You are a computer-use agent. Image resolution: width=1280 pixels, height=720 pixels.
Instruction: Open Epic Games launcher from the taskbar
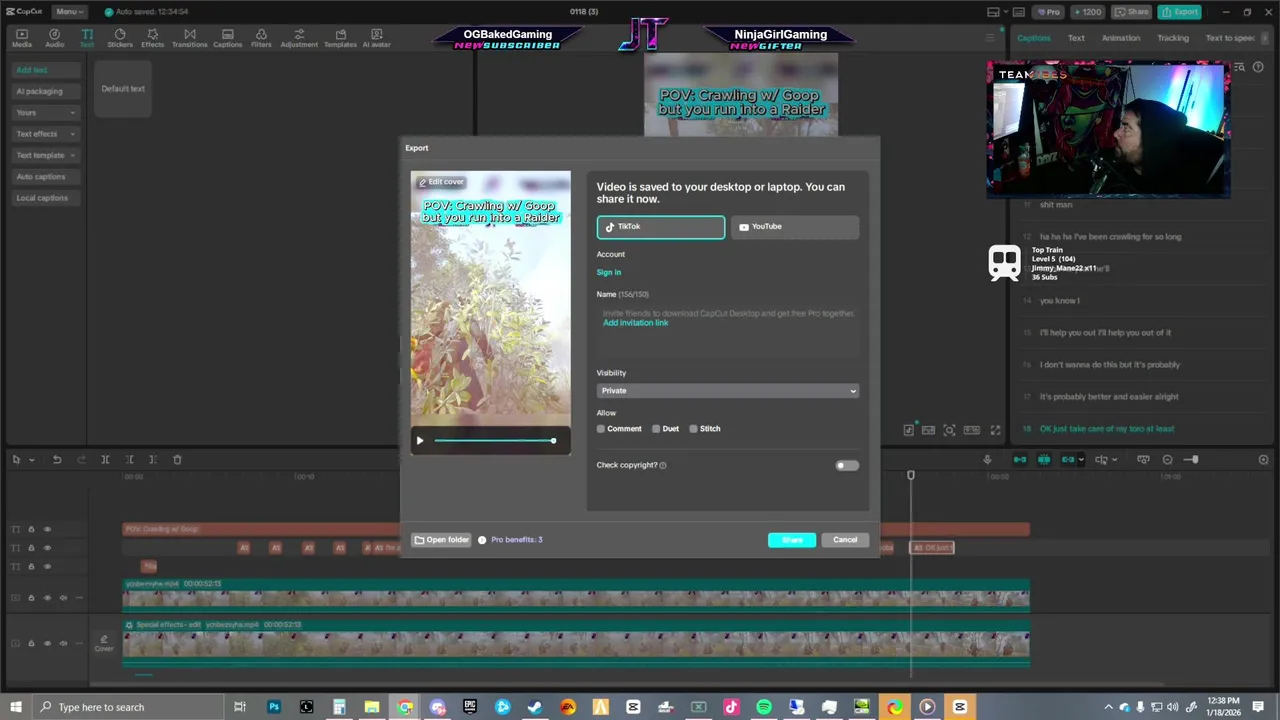(x=470, y=707)
